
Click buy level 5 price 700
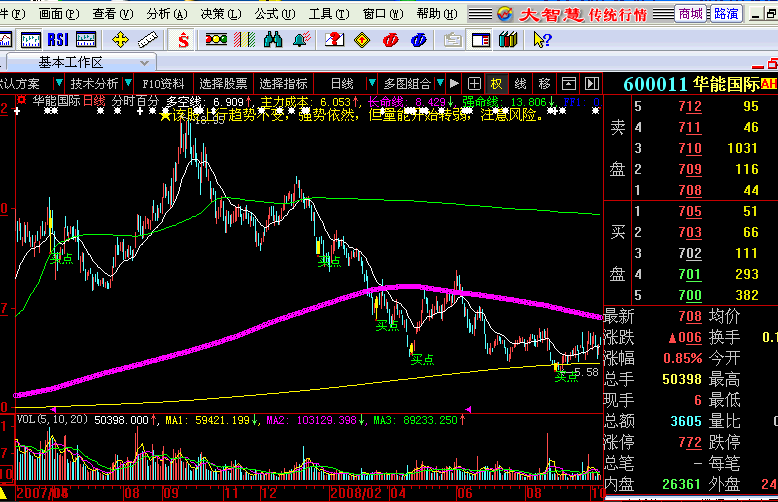(x=690, y=296)
